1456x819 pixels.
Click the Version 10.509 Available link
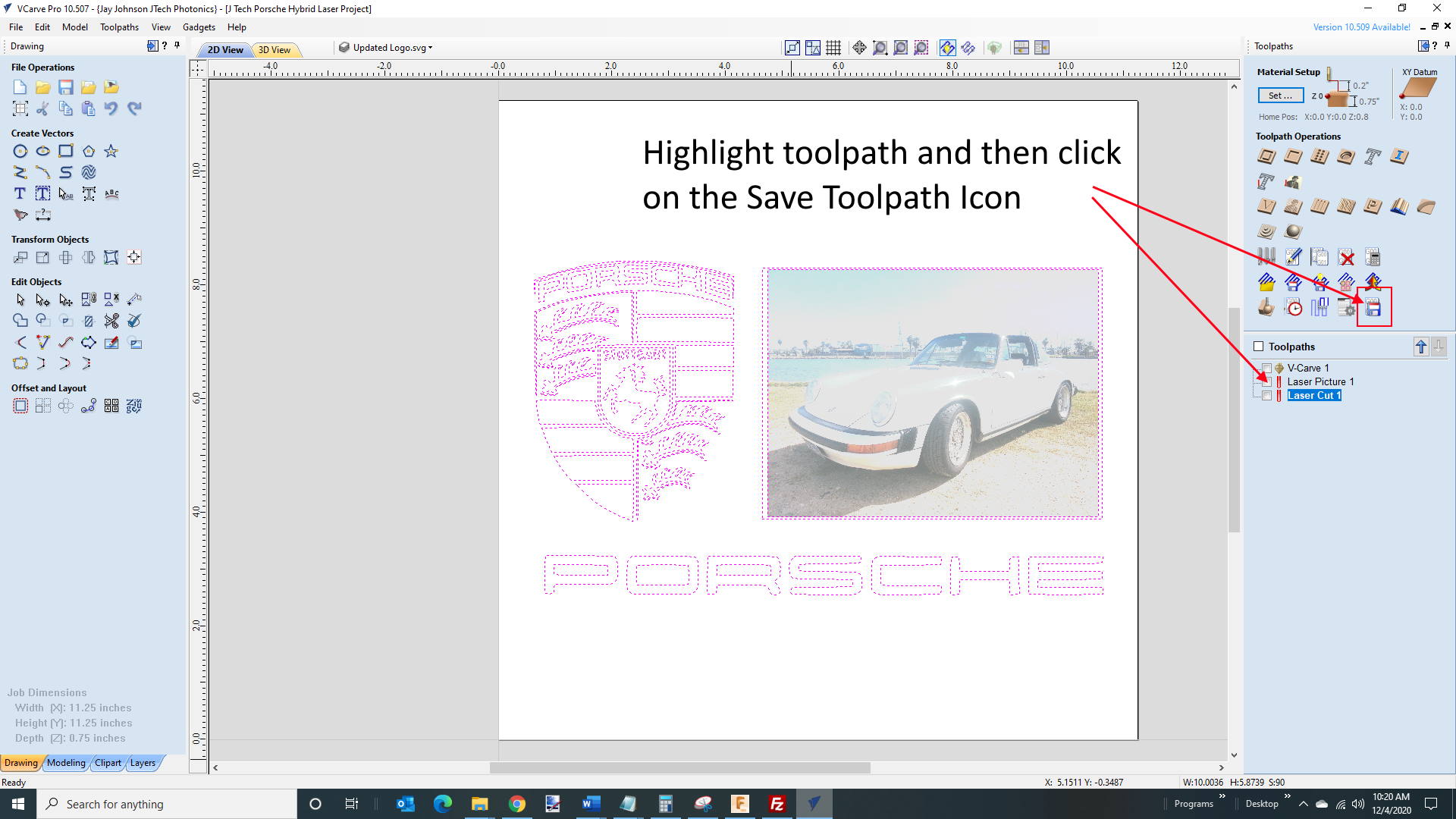coord(1361,27)
